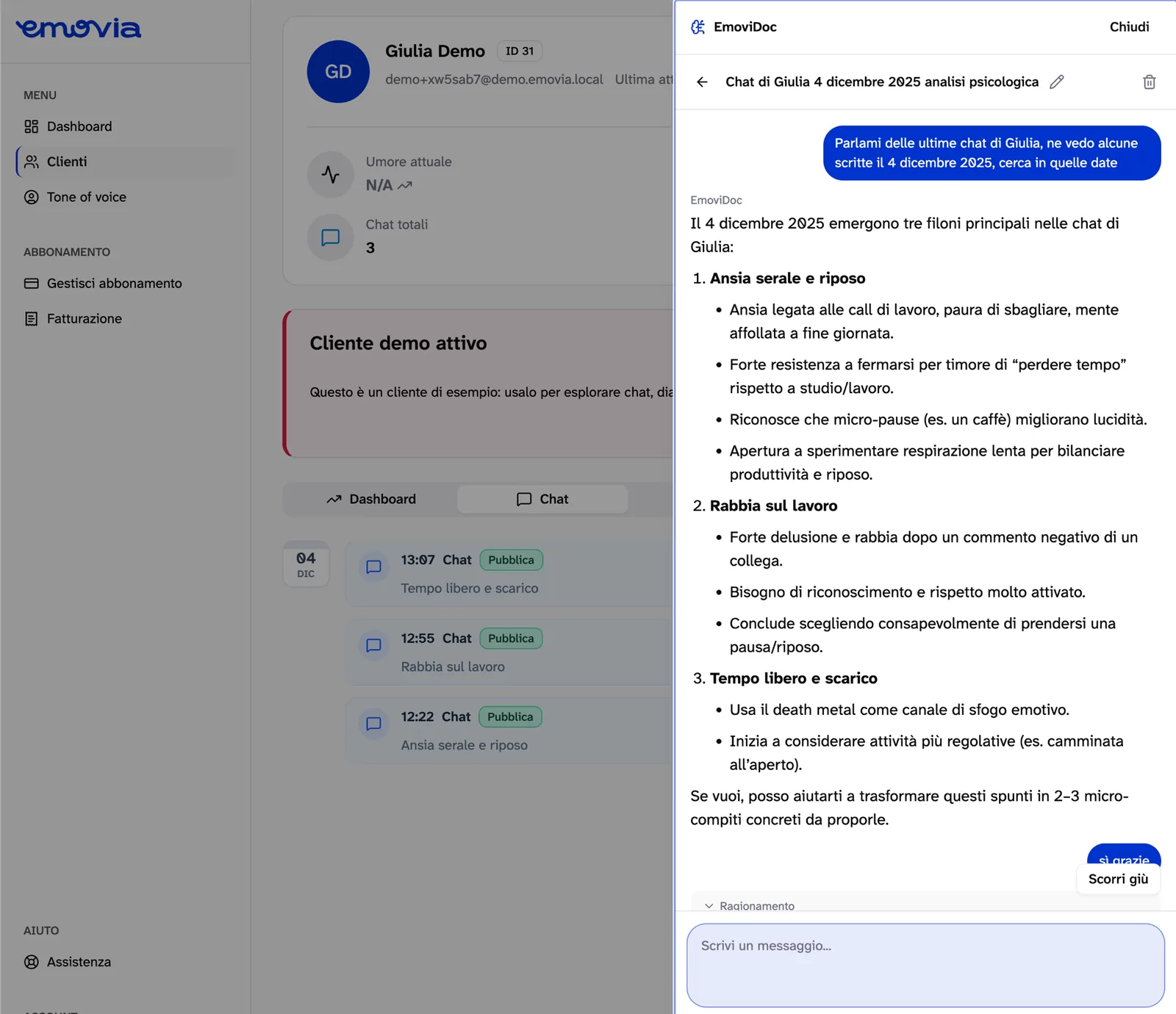
Task: Click the Emovia logo
Action: (78, 28)
